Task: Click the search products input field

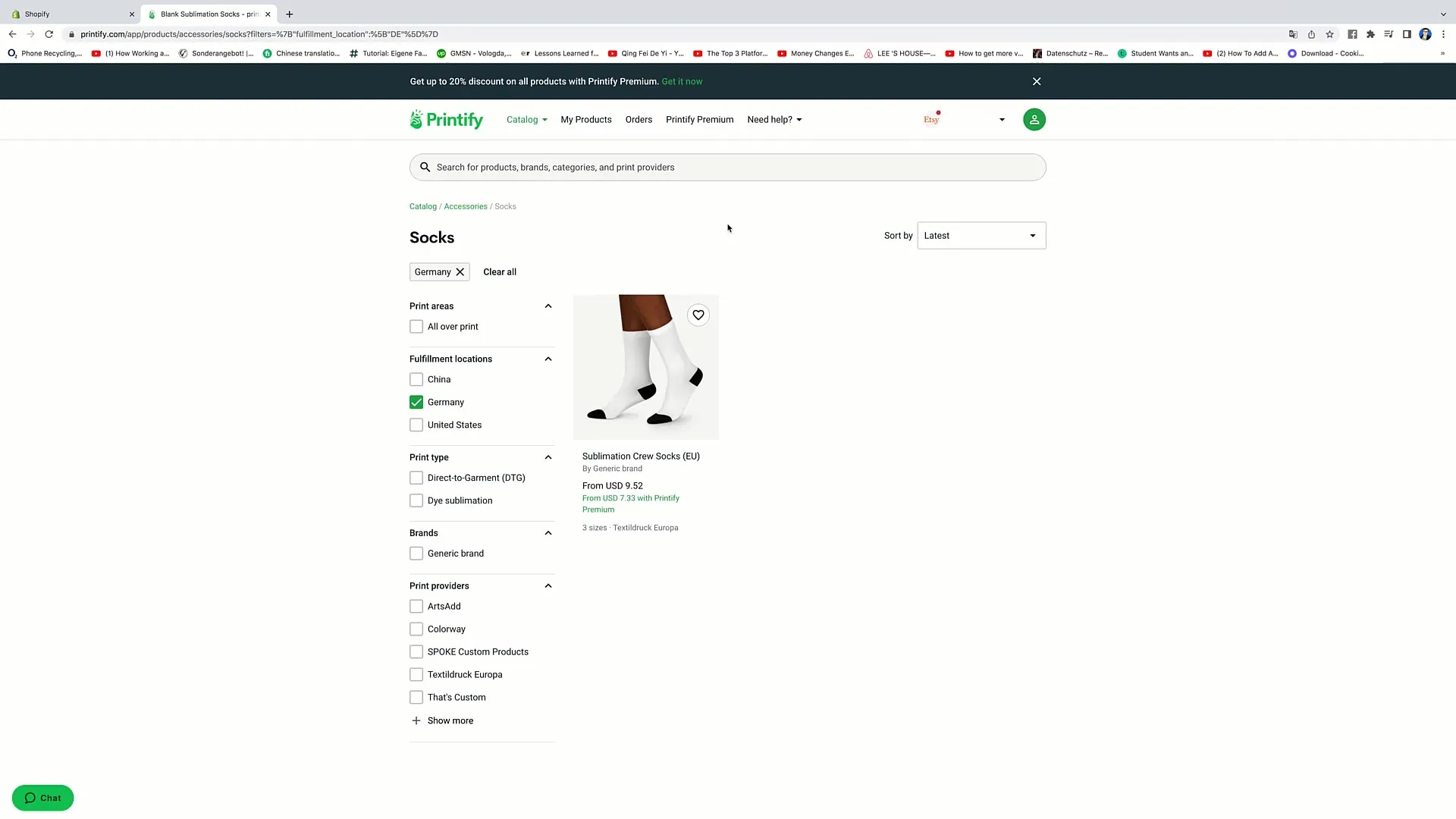Action: 728,167
